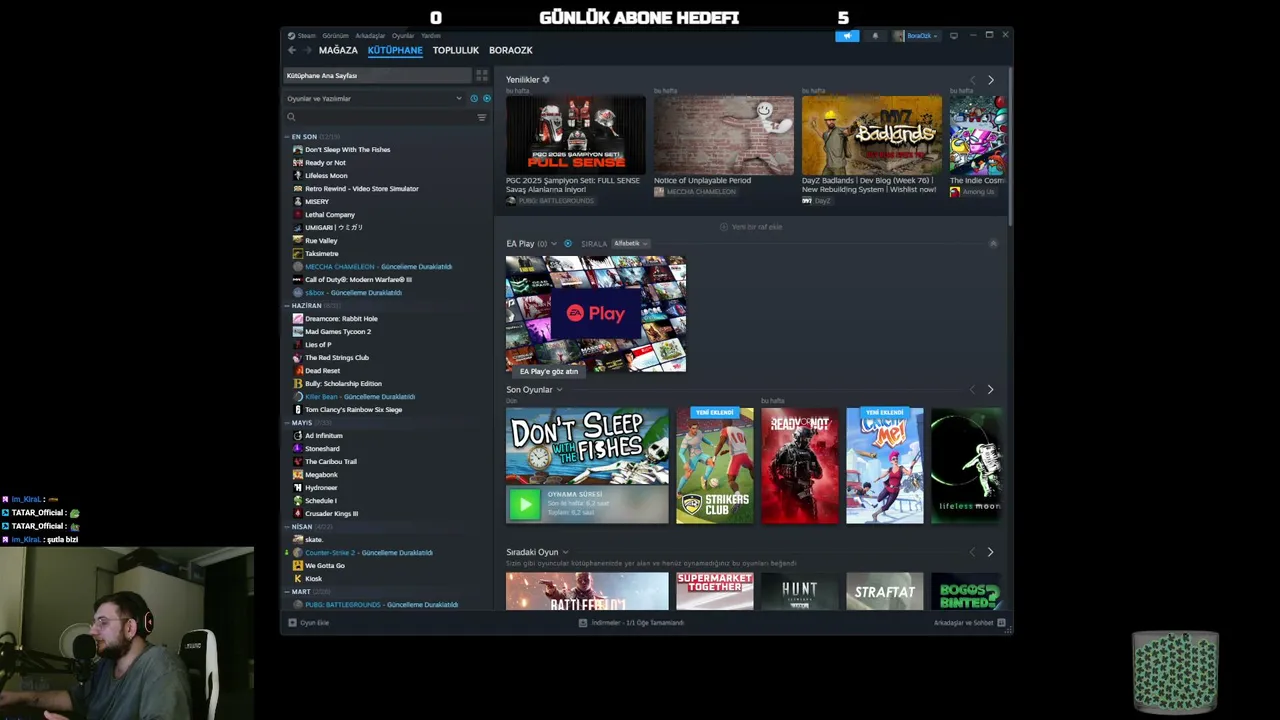Select Tom Clancy's Rainbow Six Siege icon
The height and width of the screenshot is (720, 1280).
click(298, 410)
